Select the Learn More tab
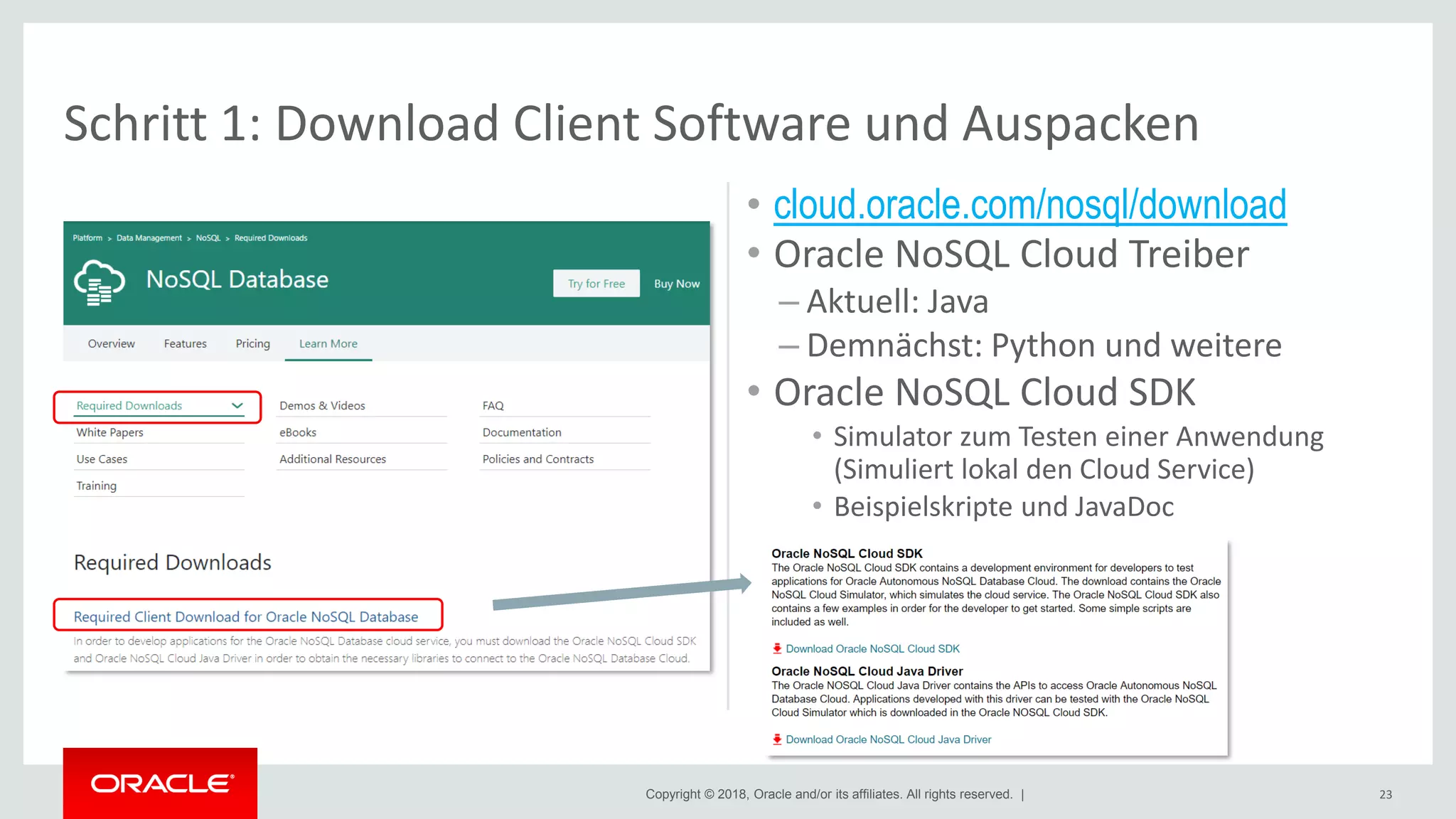The image size is (1456, 819). [x=328, y=343]
